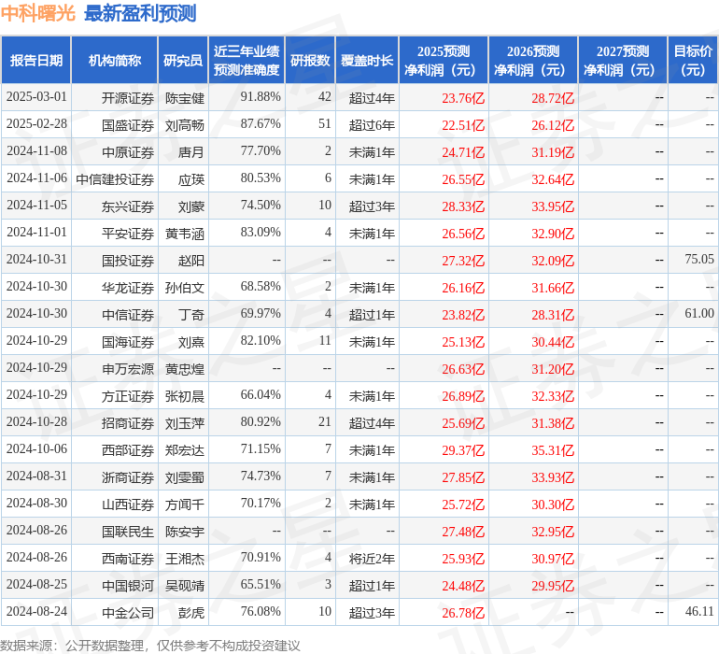Click the date 2024-10-06
Image resolution: width=719 pixels, height=654 pixels.
tap(37, 449)
